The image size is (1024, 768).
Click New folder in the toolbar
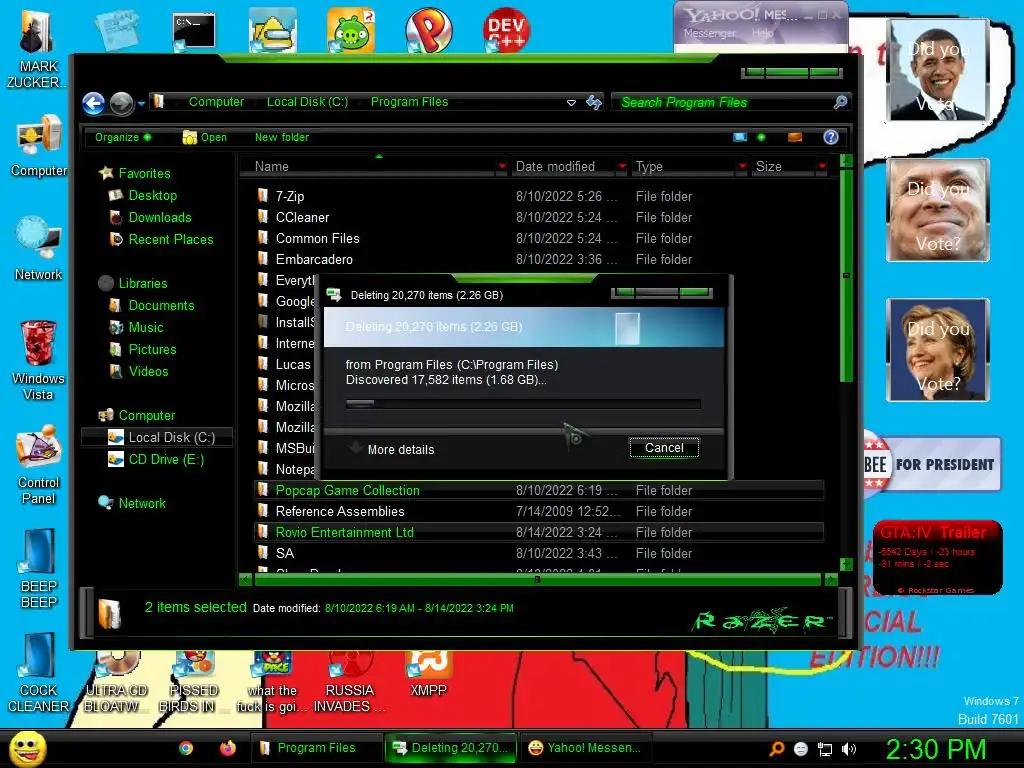(281, 137)
